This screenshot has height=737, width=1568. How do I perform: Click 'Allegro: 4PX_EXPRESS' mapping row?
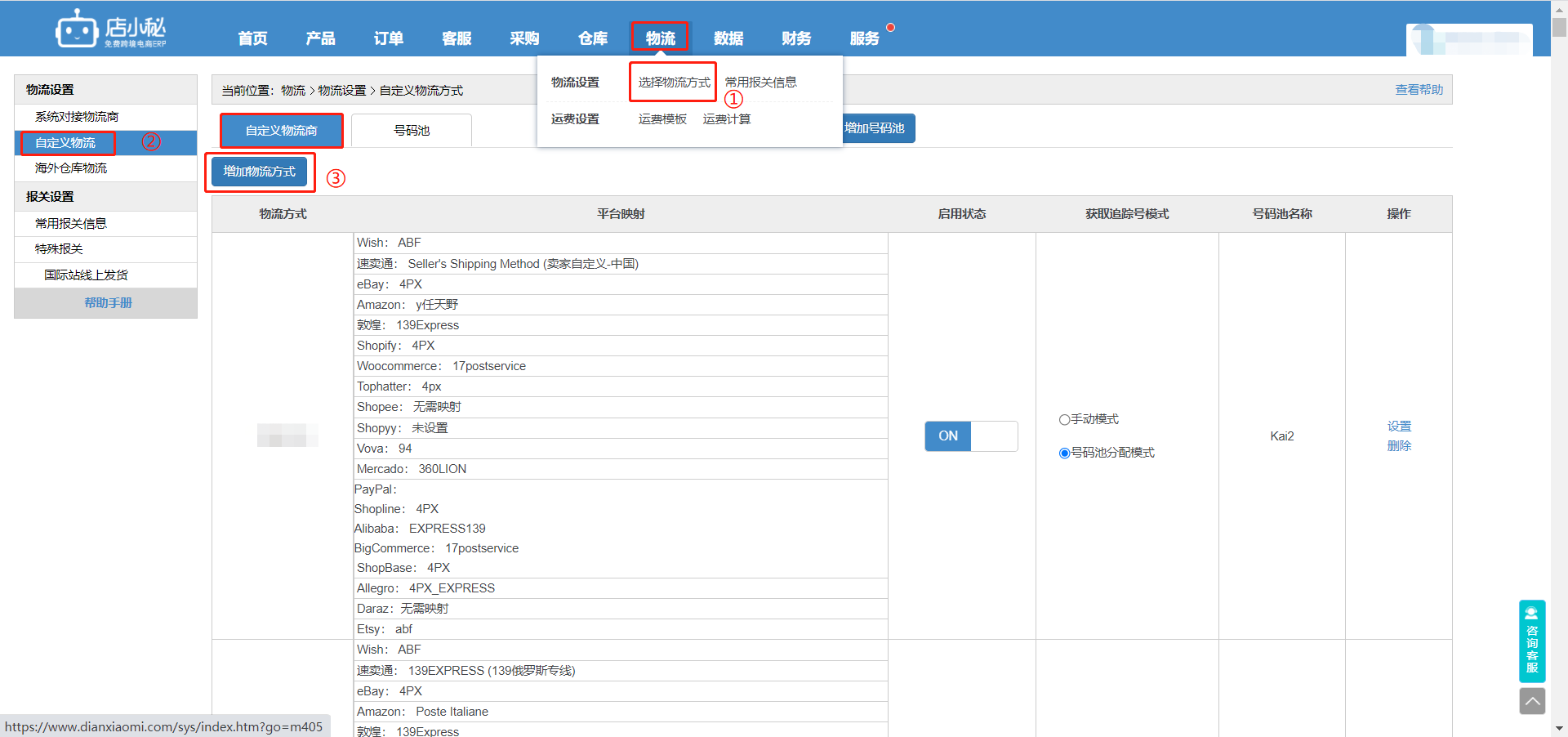click(x=621, y=588)
